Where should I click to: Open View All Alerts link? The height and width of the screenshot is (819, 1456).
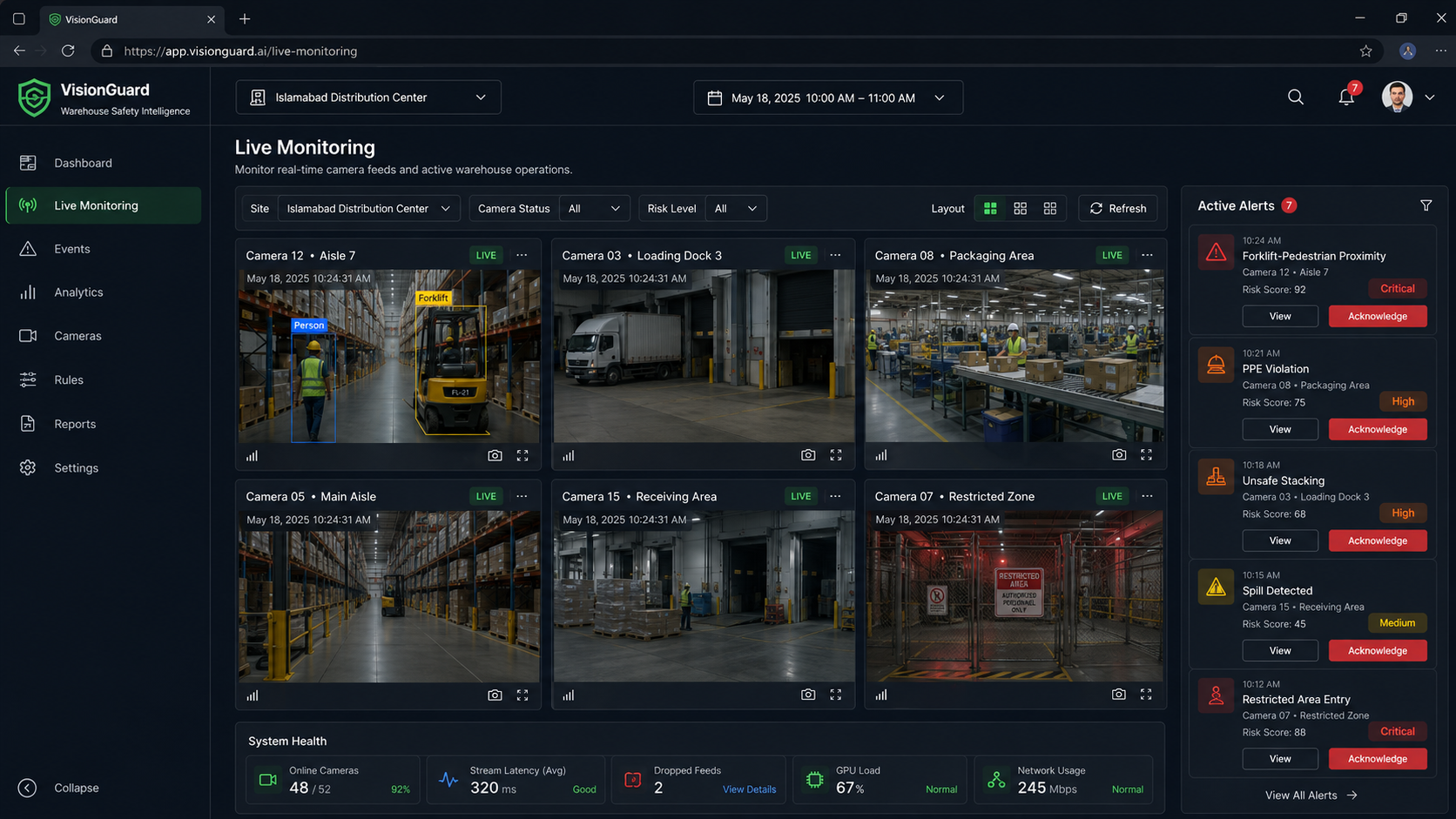pos(1311,795)
